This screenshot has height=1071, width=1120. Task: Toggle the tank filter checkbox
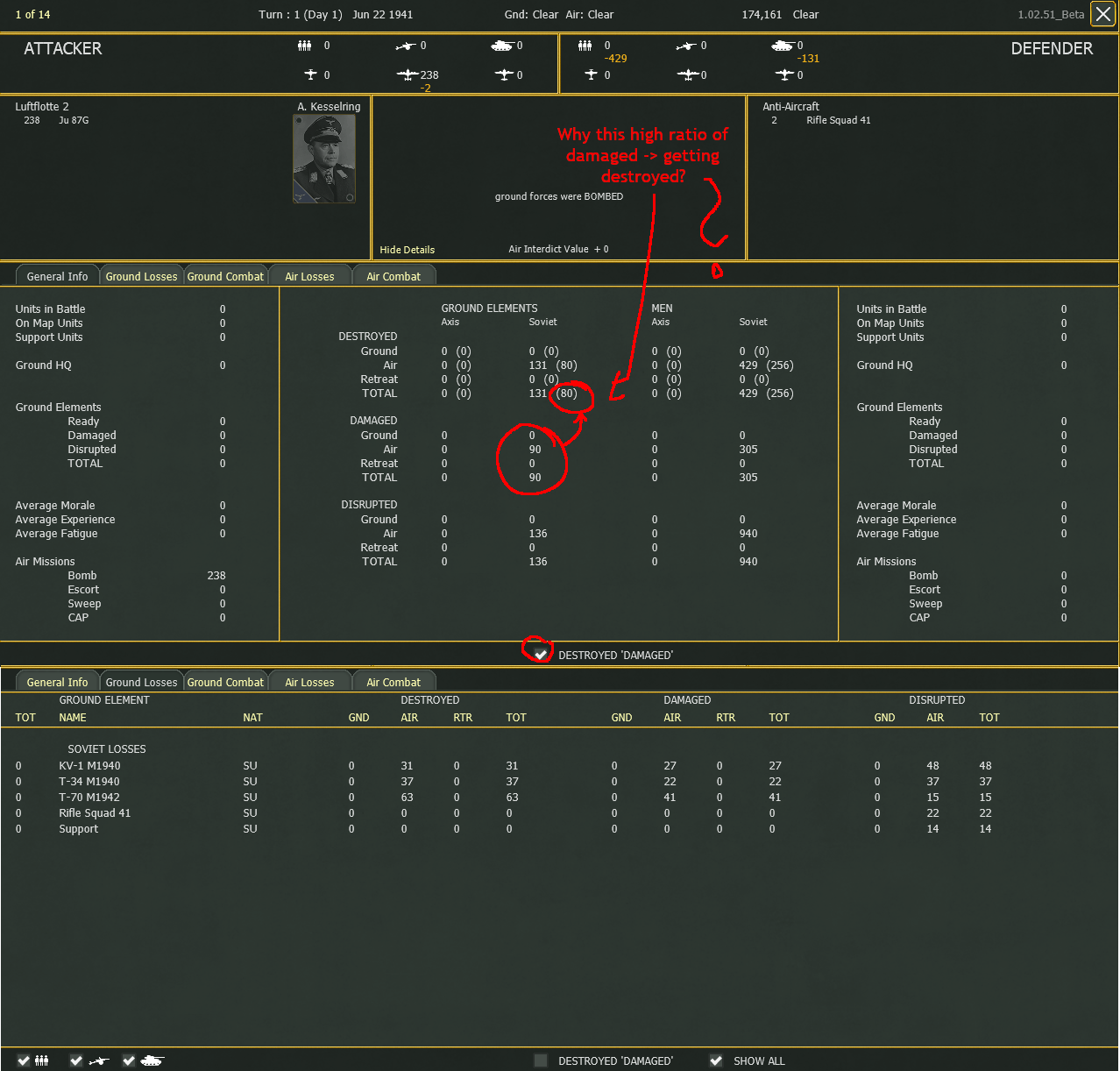tap(129, 1060)
